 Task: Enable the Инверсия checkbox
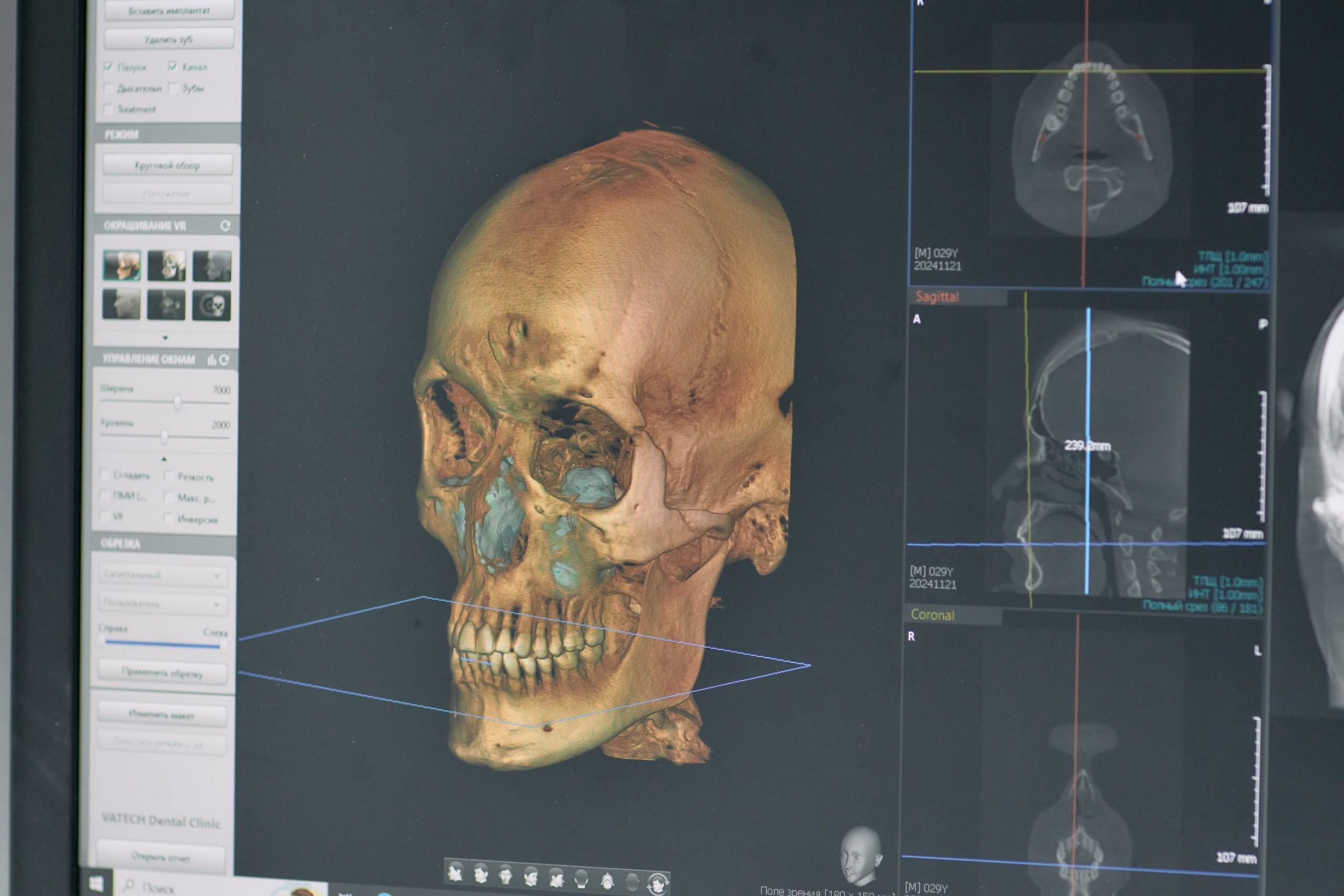pyautogui.click(x=169, y=518)
